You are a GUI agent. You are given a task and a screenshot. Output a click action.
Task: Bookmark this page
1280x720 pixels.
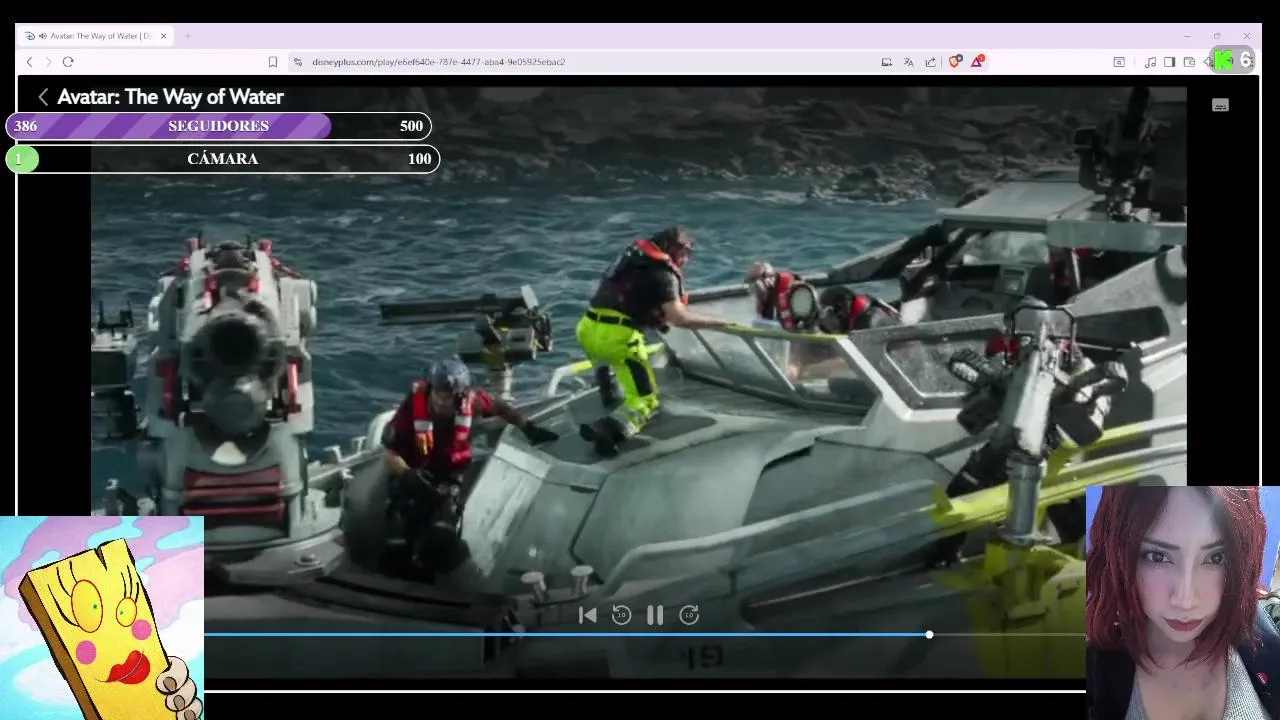272,62
